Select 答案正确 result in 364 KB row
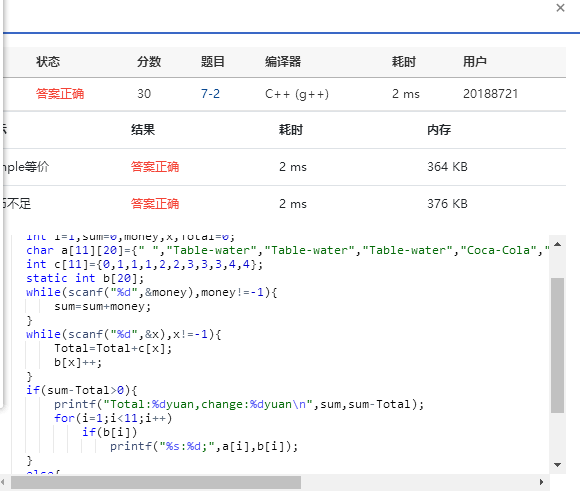Screen dimensions: 580x501 (155, 167)
